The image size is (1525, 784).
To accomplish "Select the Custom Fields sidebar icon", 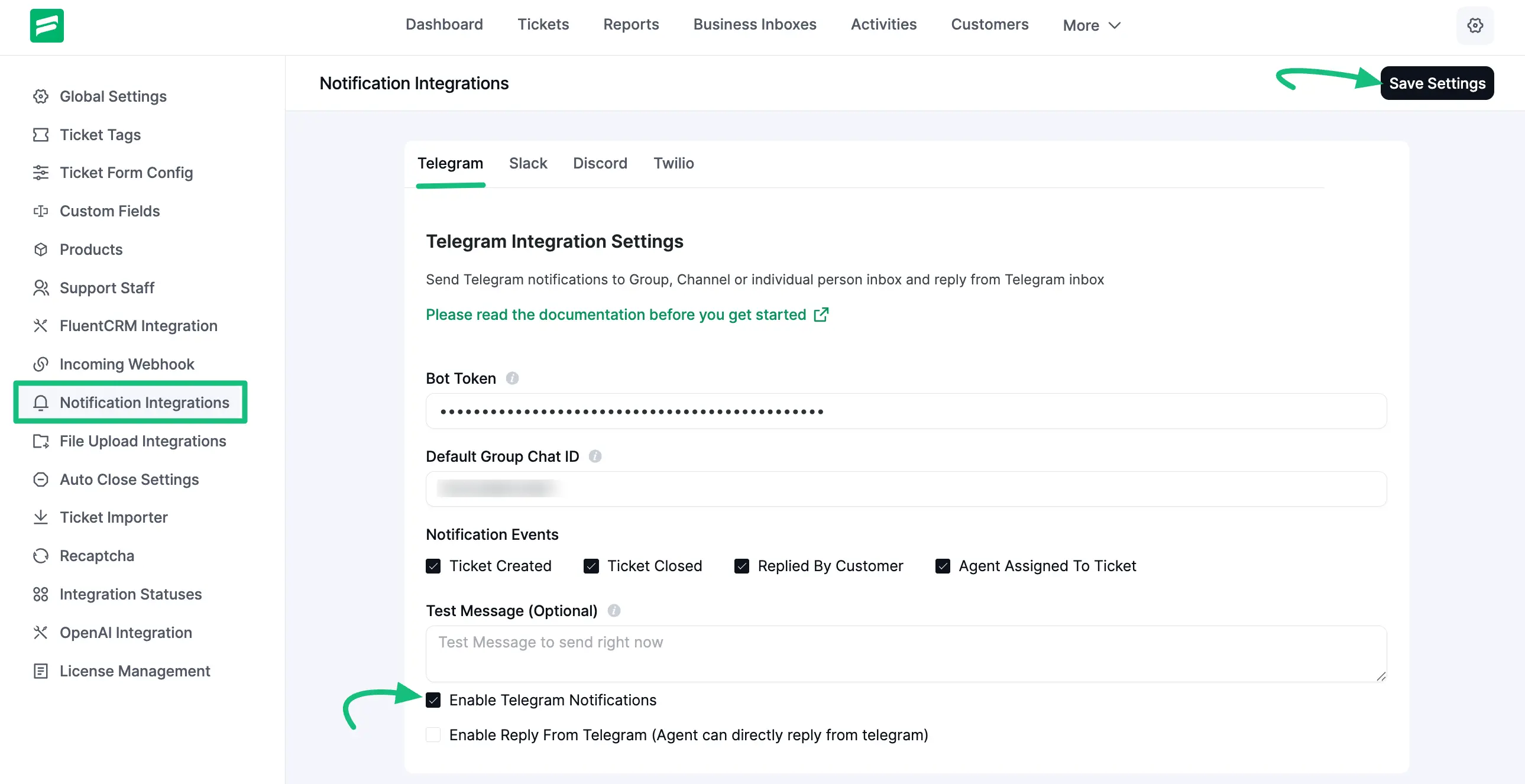I will [x=40, y=211].
